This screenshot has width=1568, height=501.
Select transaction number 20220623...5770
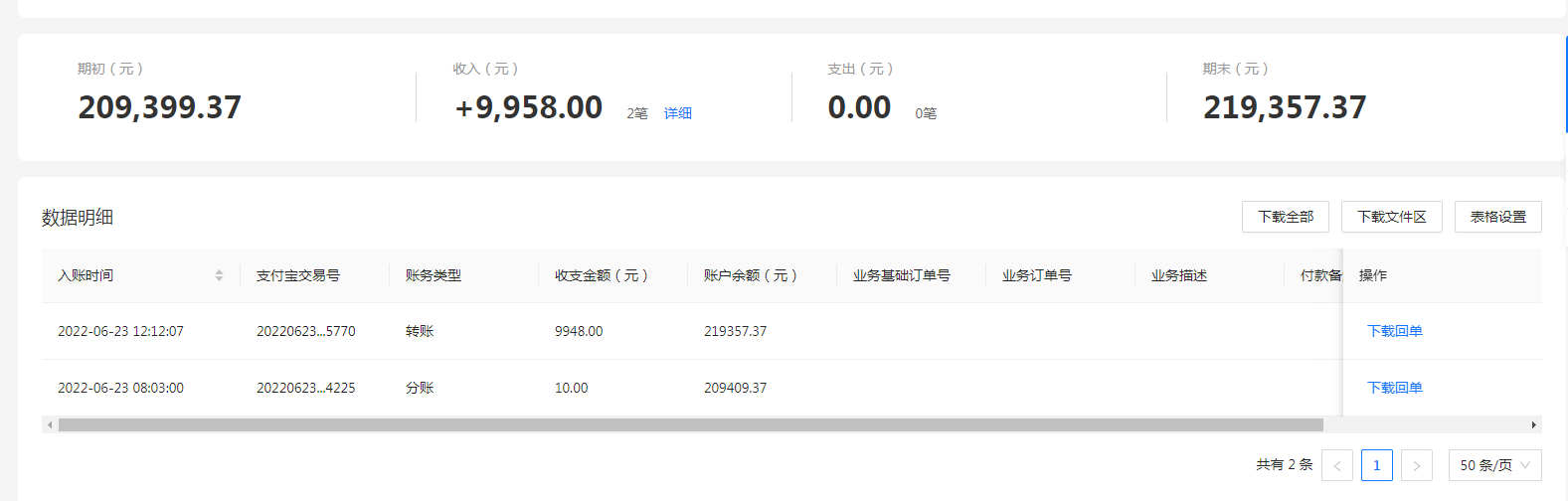306,331
